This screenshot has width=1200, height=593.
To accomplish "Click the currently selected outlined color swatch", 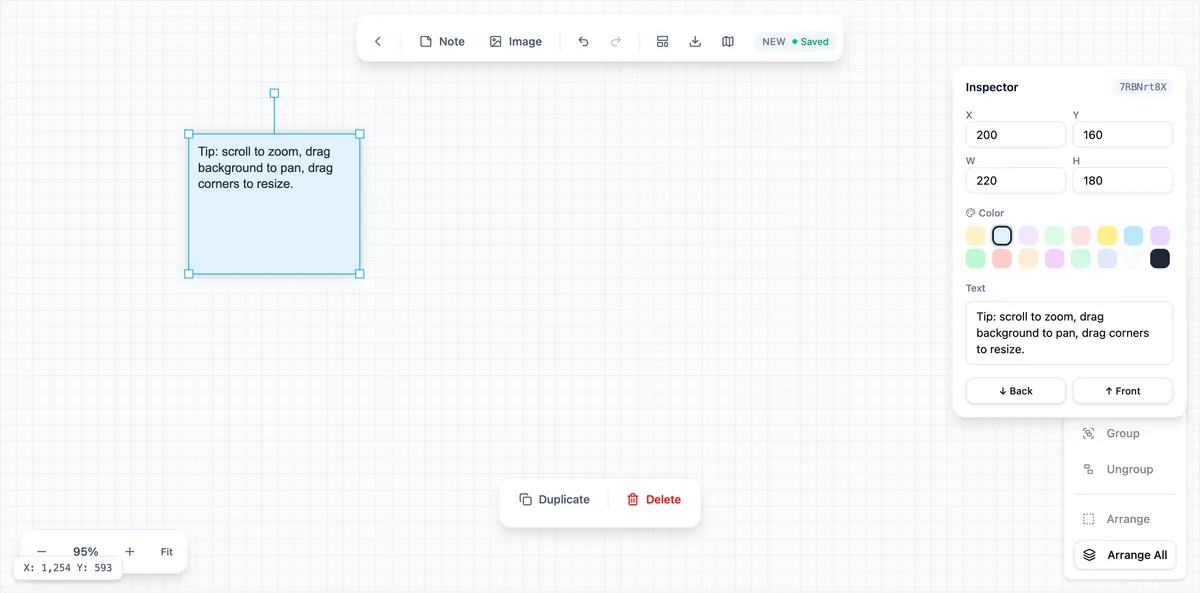I will click(1002, 236).
